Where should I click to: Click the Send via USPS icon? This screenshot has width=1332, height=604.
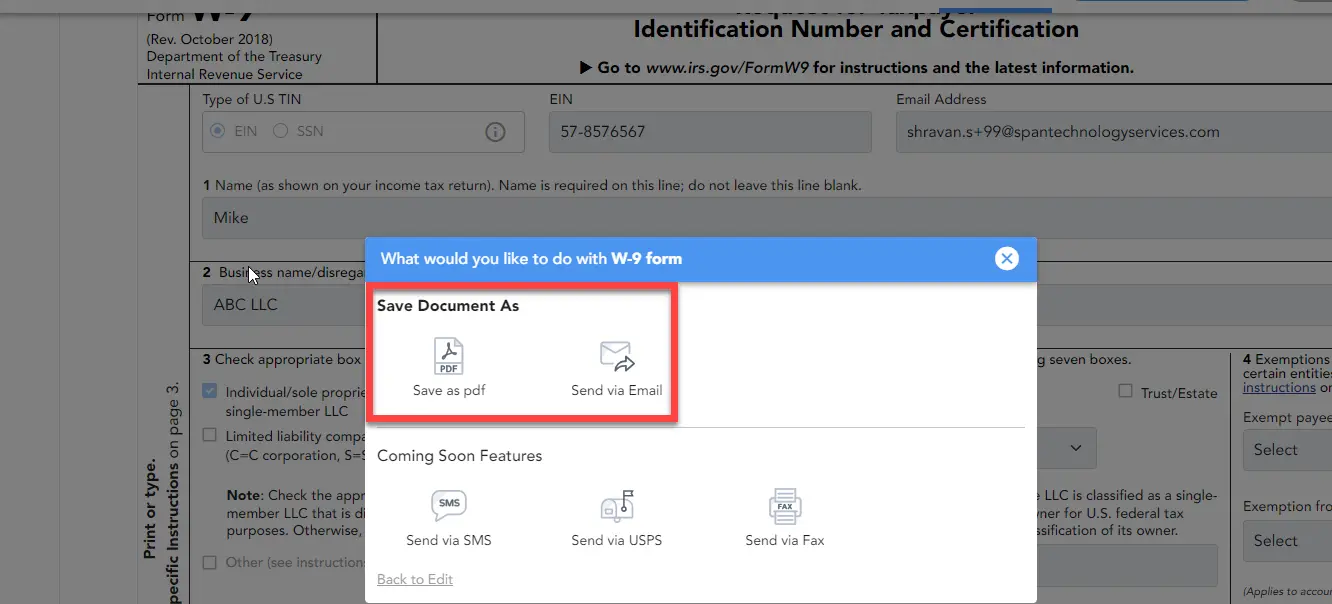(616, 515)
